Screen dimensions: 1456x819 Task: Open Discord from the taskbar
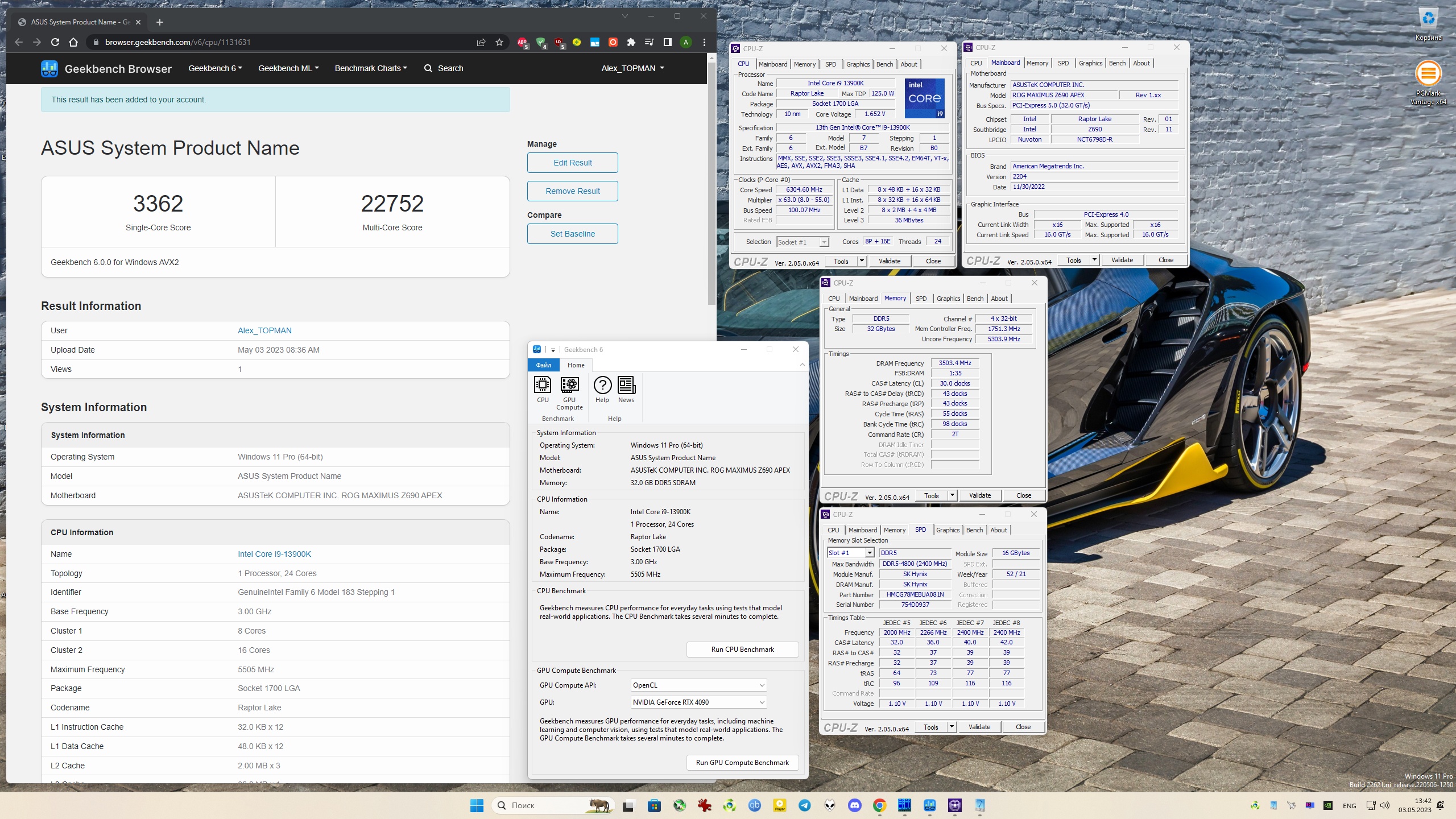click(855, 805)
